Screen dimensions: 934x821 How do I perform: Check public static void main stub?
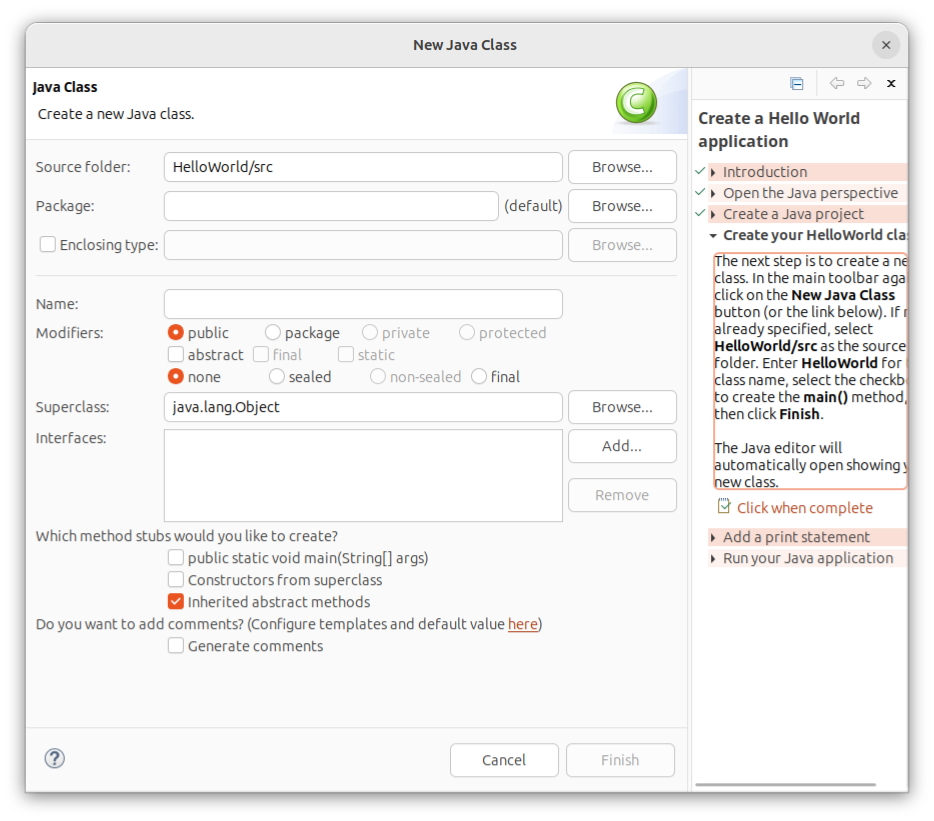(x=176, y=558)
